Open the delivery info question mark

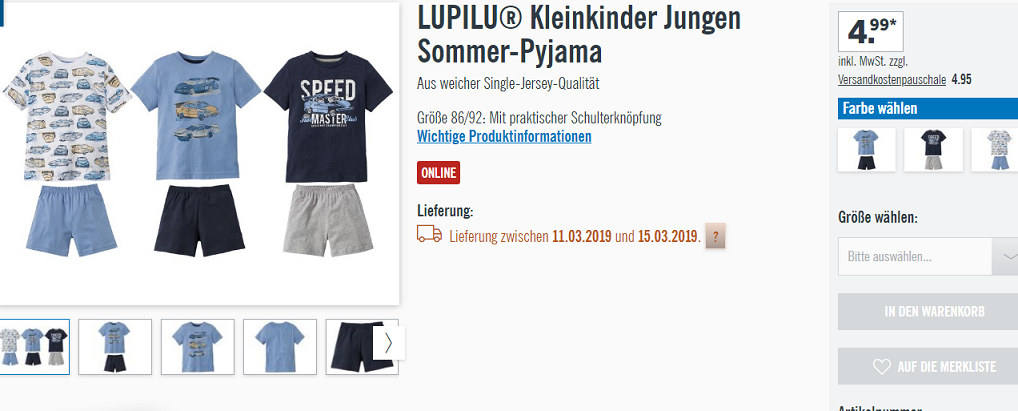tap(715, 236)
